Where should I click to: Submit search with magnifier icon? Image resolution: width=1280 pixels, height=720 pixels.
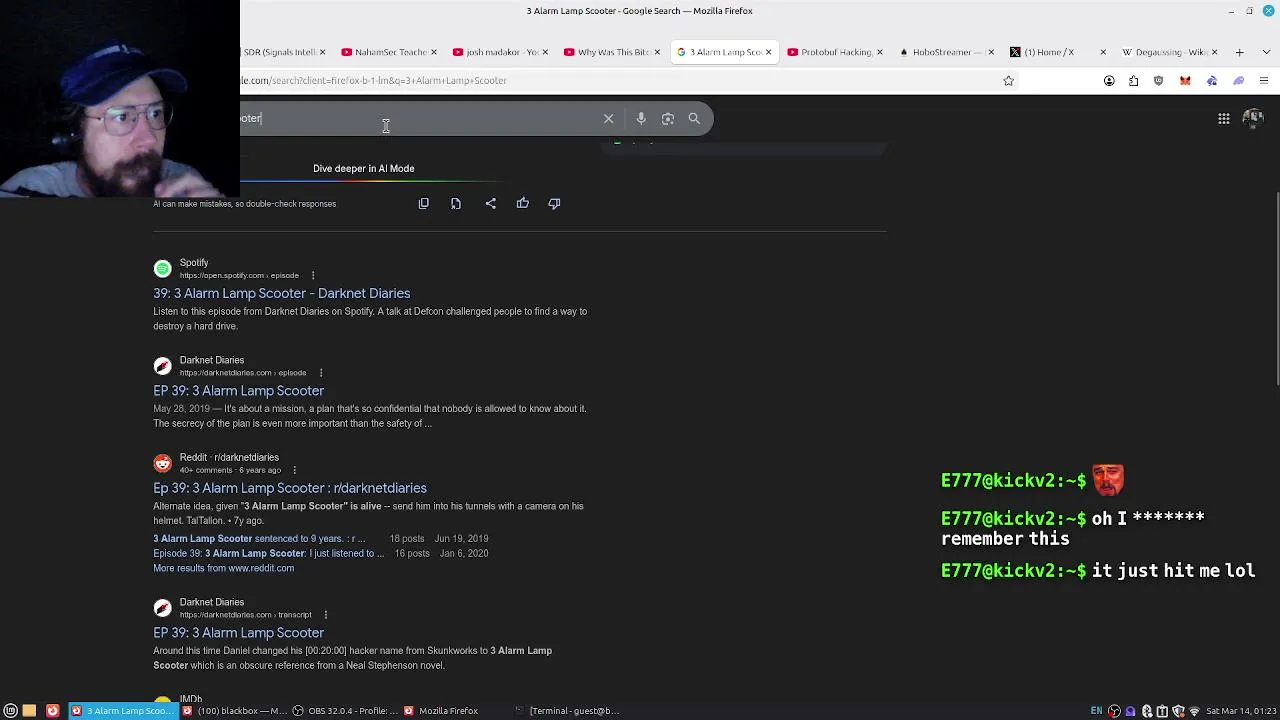coord(694,118)
